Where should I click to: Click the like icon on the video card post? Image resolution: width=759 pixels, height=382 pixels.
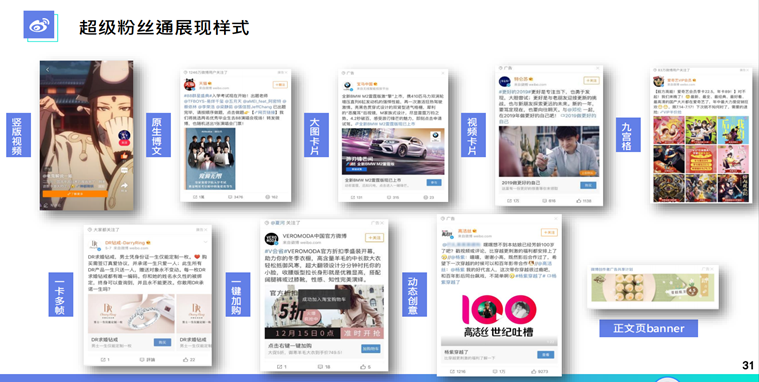tap(578, 200)
